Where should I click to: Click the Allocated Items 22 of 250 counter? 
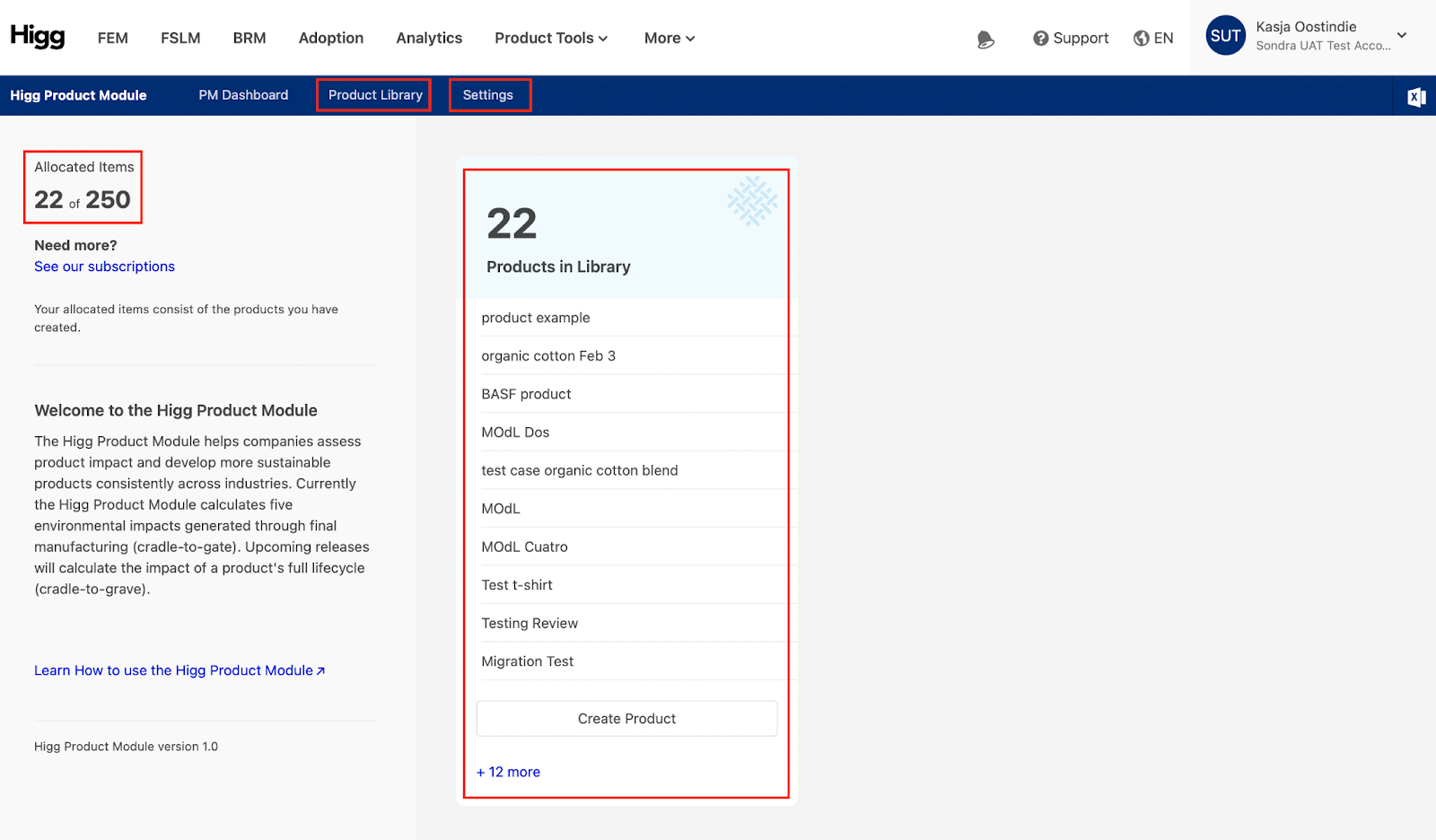tap(83, 187)
